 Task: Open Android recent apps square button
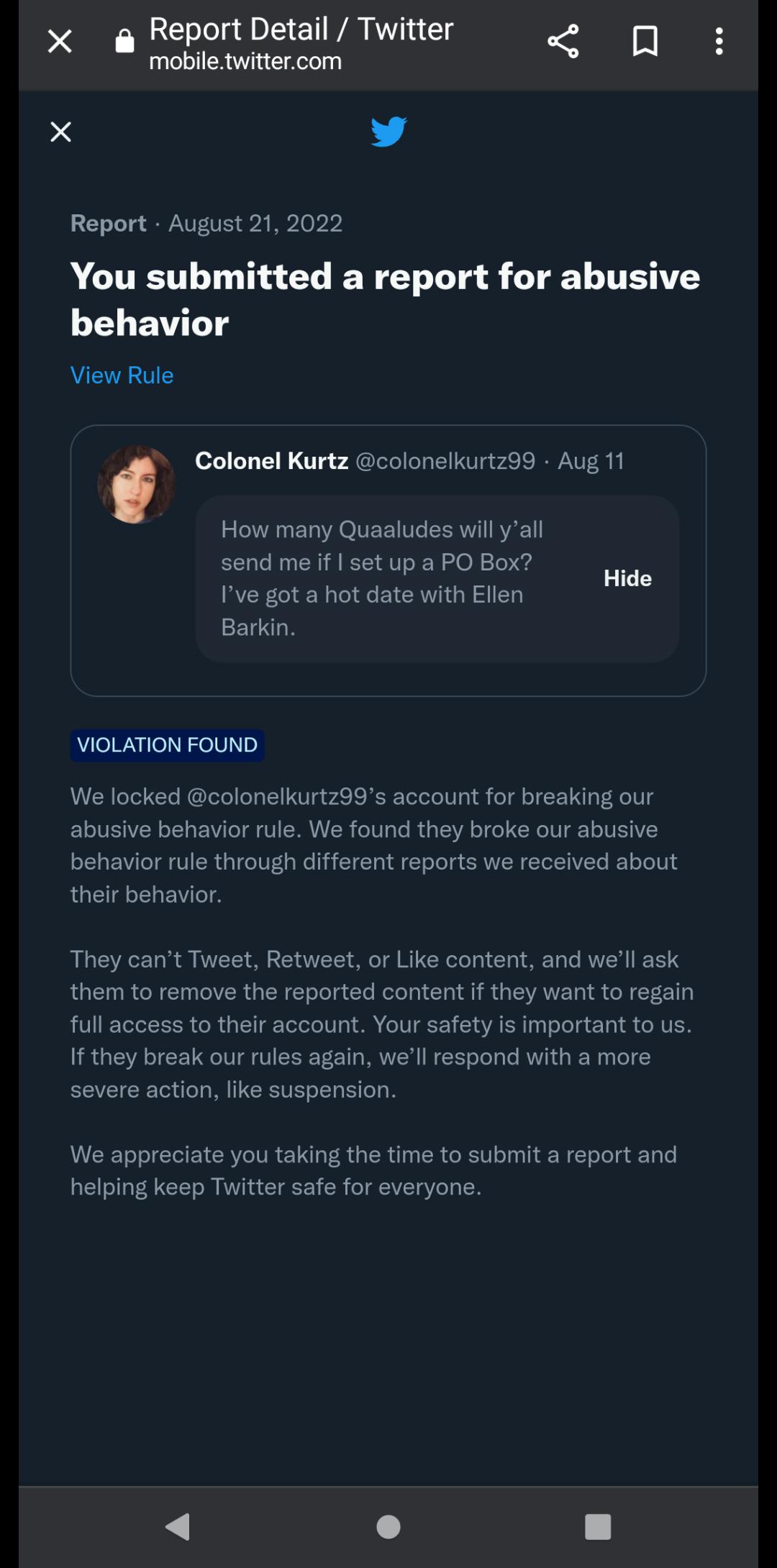point(598,1526)
